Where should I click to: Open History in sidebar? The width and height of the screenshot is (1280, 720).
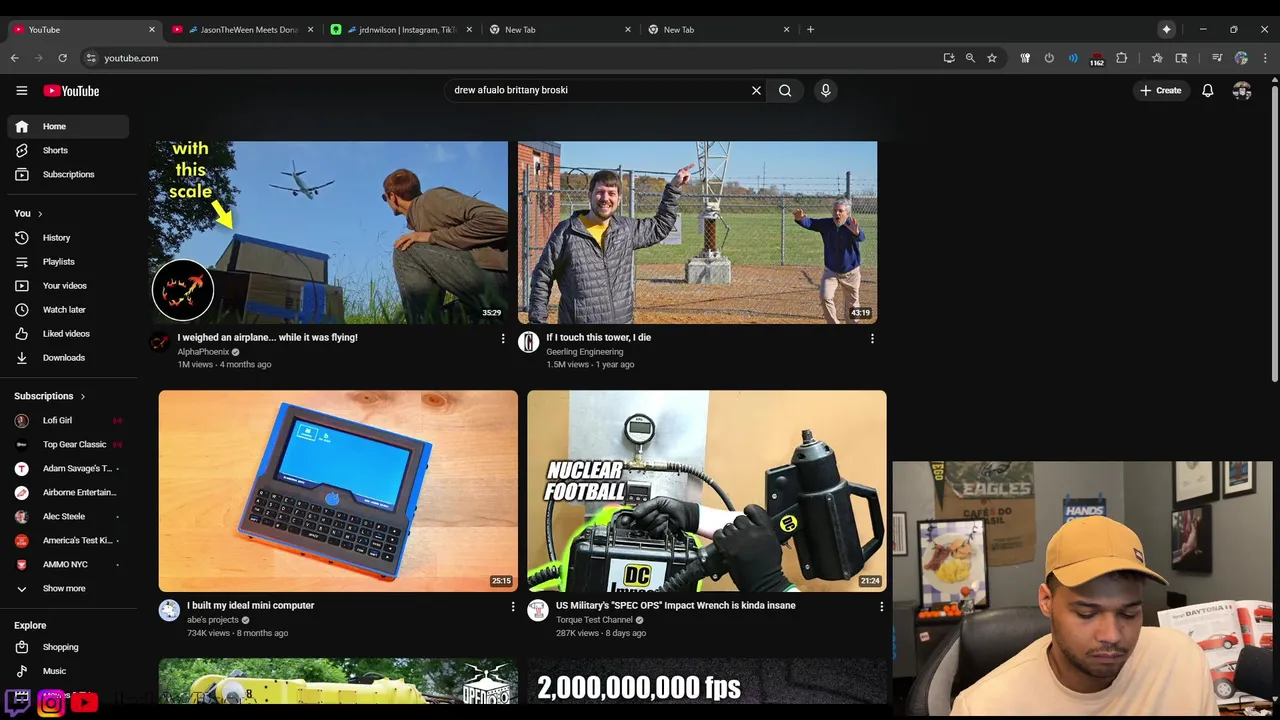tap(68, 238)
